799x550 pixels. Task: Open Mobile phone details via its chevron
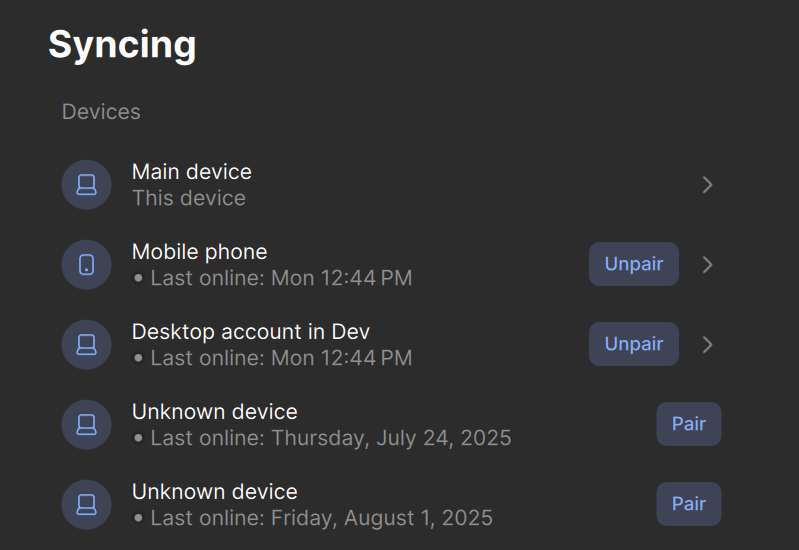(707, 265)
